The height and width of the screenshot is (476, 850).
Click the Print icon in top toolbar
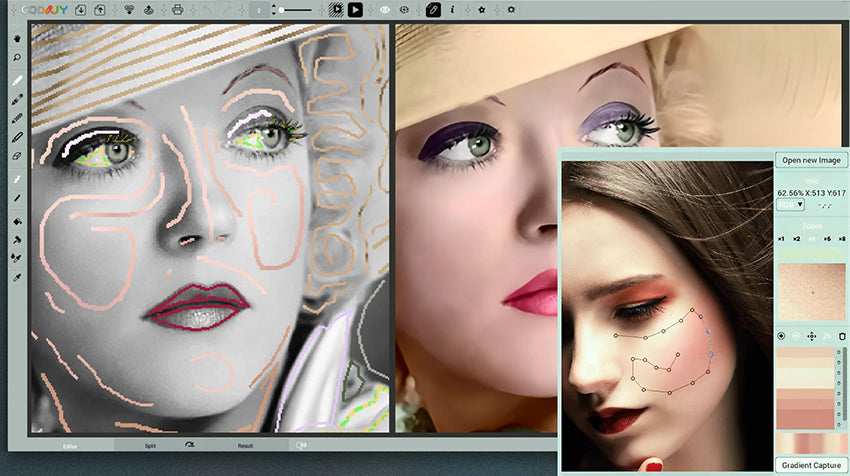point(177,9)
